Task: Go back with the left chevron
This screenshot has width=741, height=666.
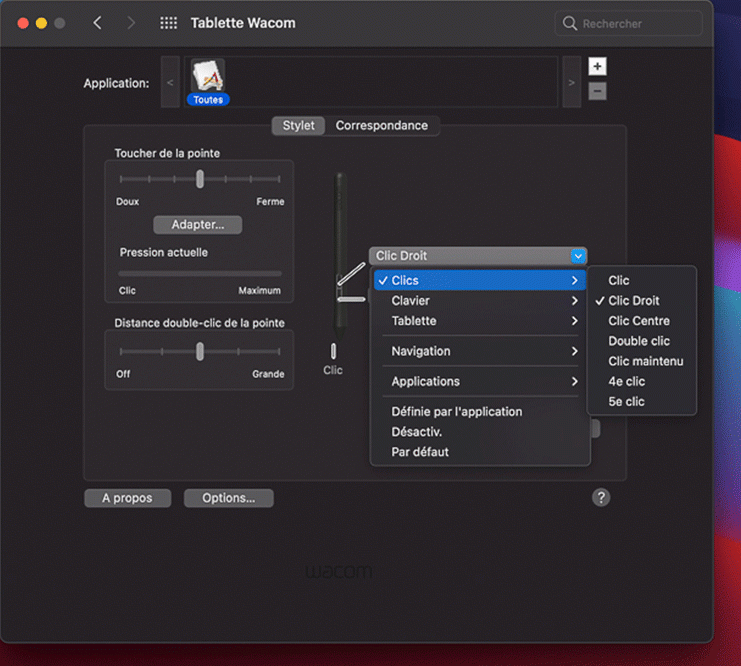Action: (97, 23)
